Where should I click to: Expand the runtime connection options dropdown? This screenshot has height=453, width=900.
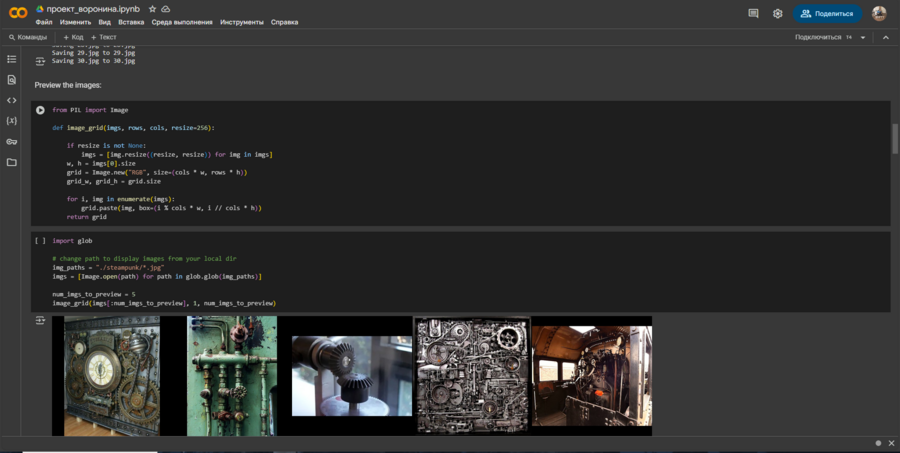pos(863,37)
